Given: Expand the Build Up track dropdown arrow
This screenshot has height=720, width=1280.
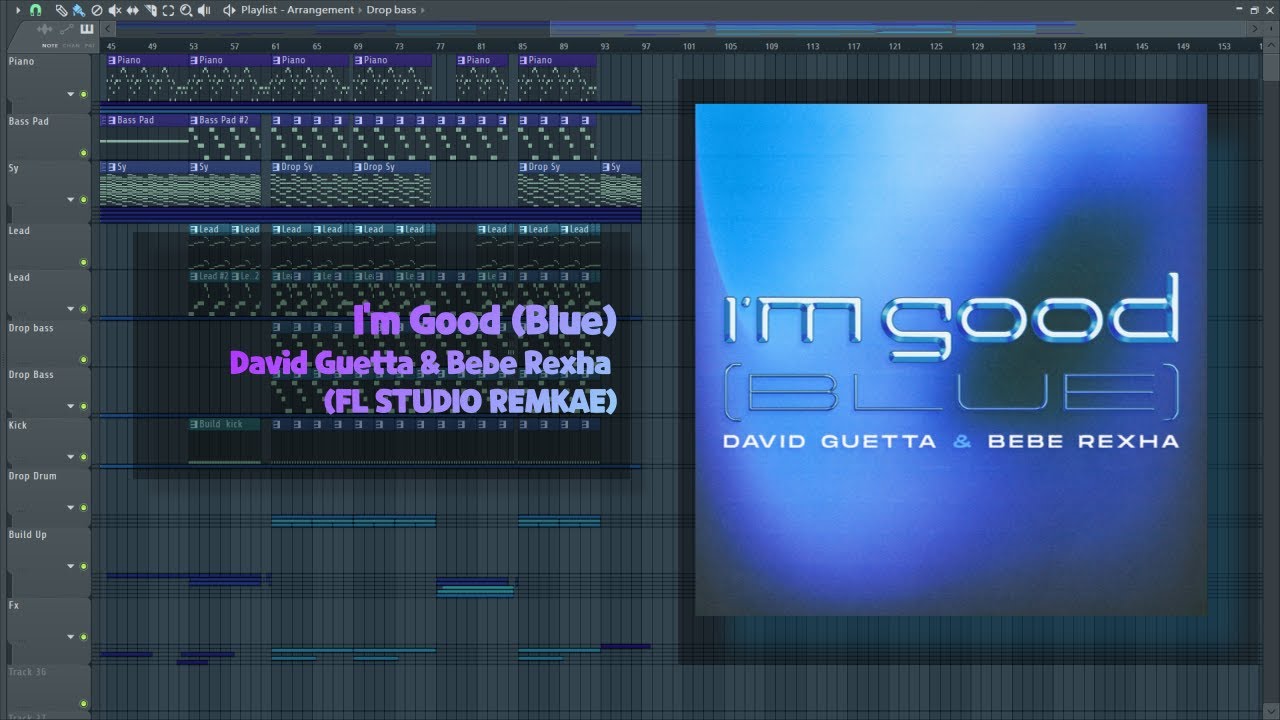Looking at the screenshot, I should pyautogui.click(x=71, y=567).
